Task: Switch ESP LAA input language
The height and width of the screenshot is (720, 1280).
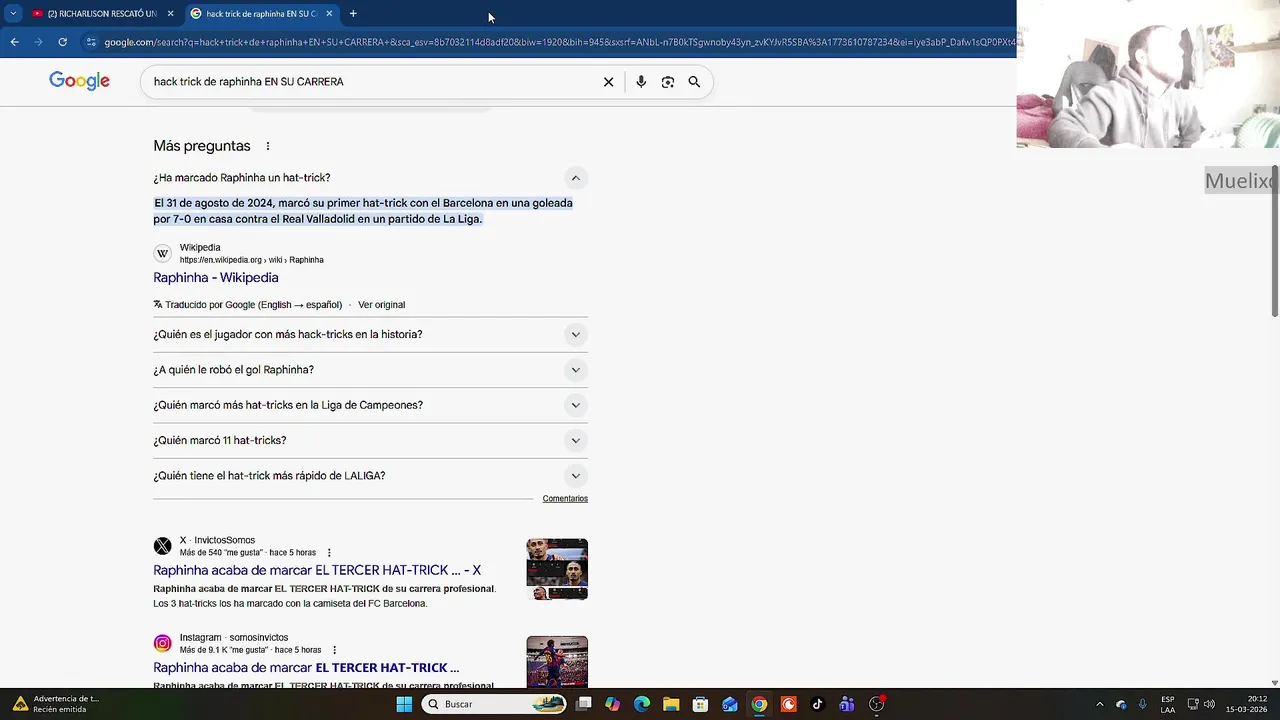Action: pos(1168,704)
